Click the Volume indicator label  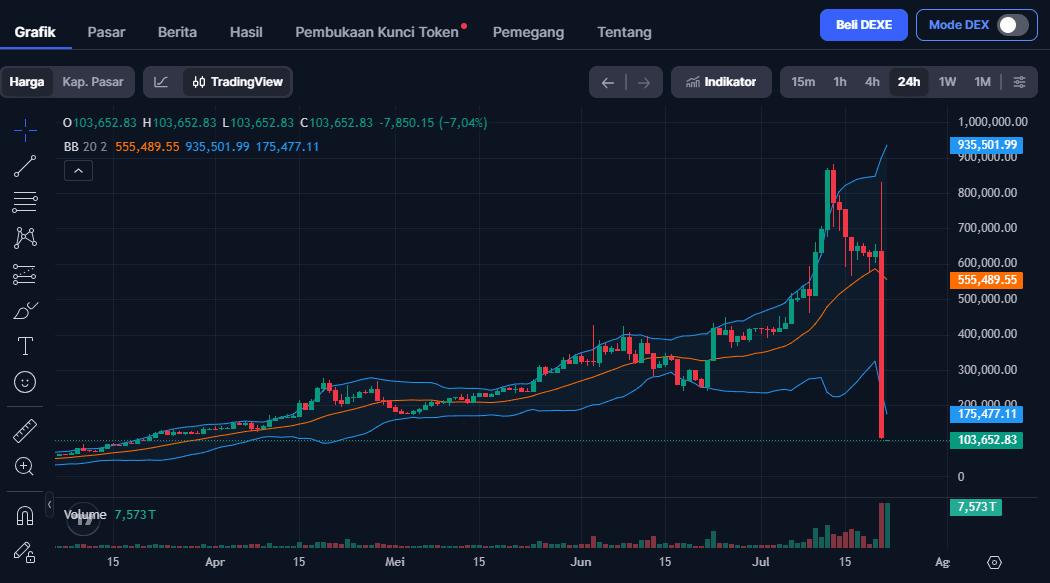coord(85,514)
